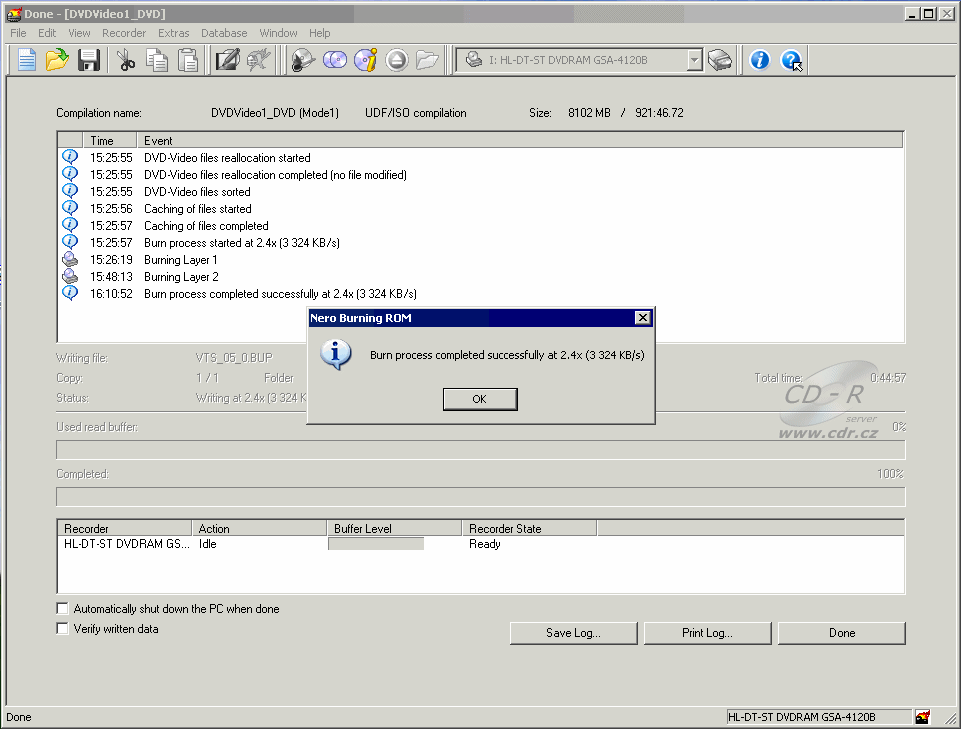
Task: Click the Nero flame icon in the status bar
Action: (922, 716)
